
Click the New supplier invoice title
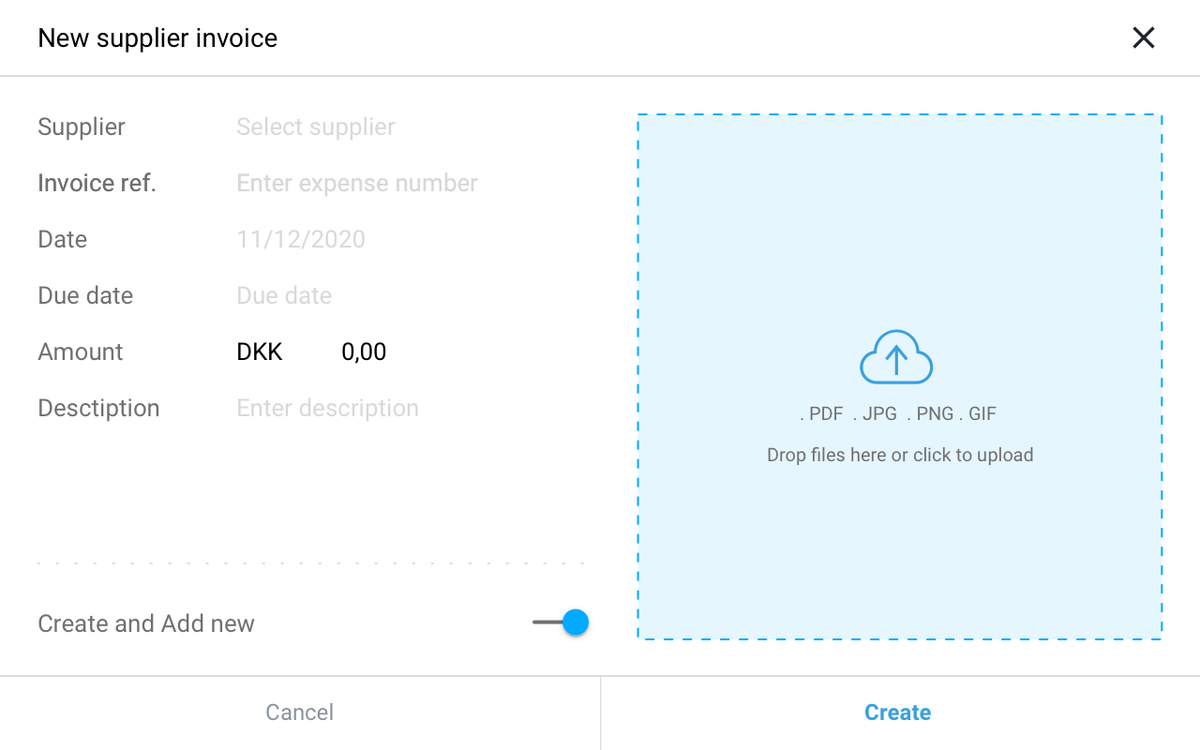coord(158,38)
